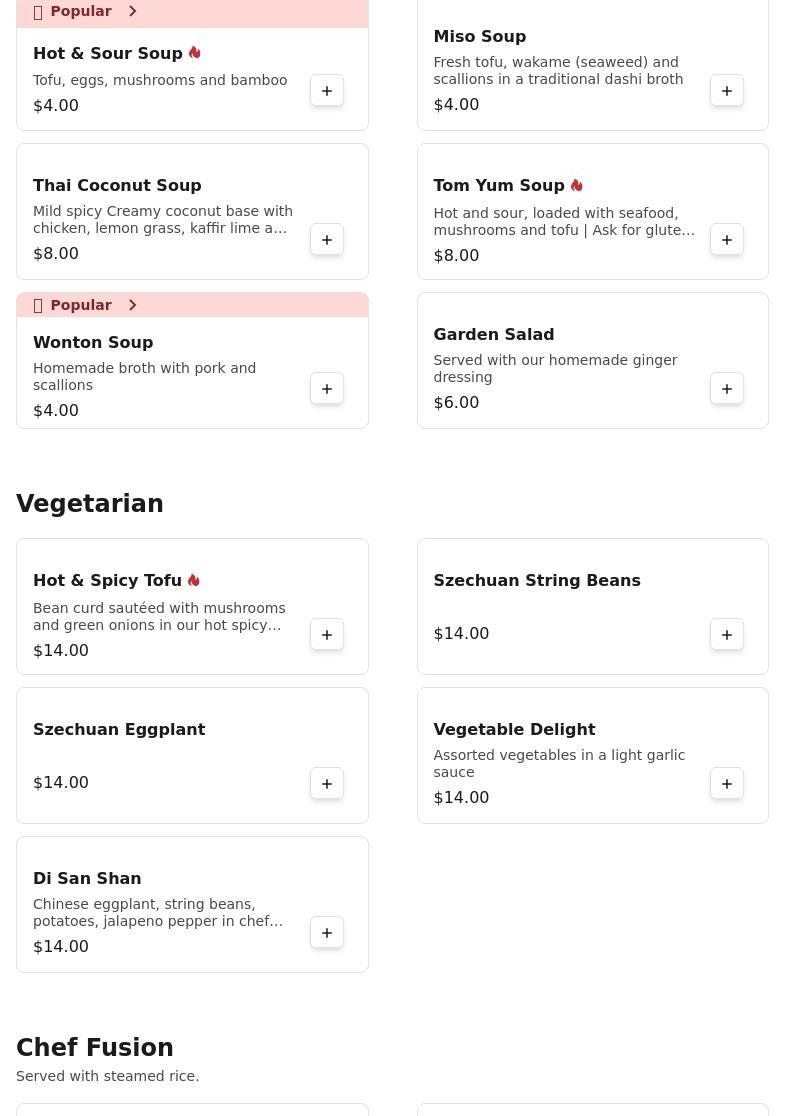Add Garden Salad to cart
This screenshot has width=785, height=1116.
[727, 389]
